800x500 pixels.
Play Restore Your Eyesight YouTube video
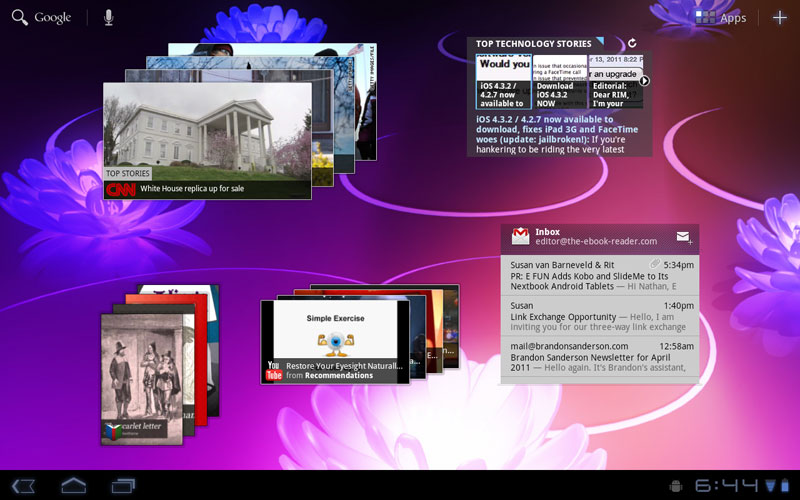pos(335,340)
